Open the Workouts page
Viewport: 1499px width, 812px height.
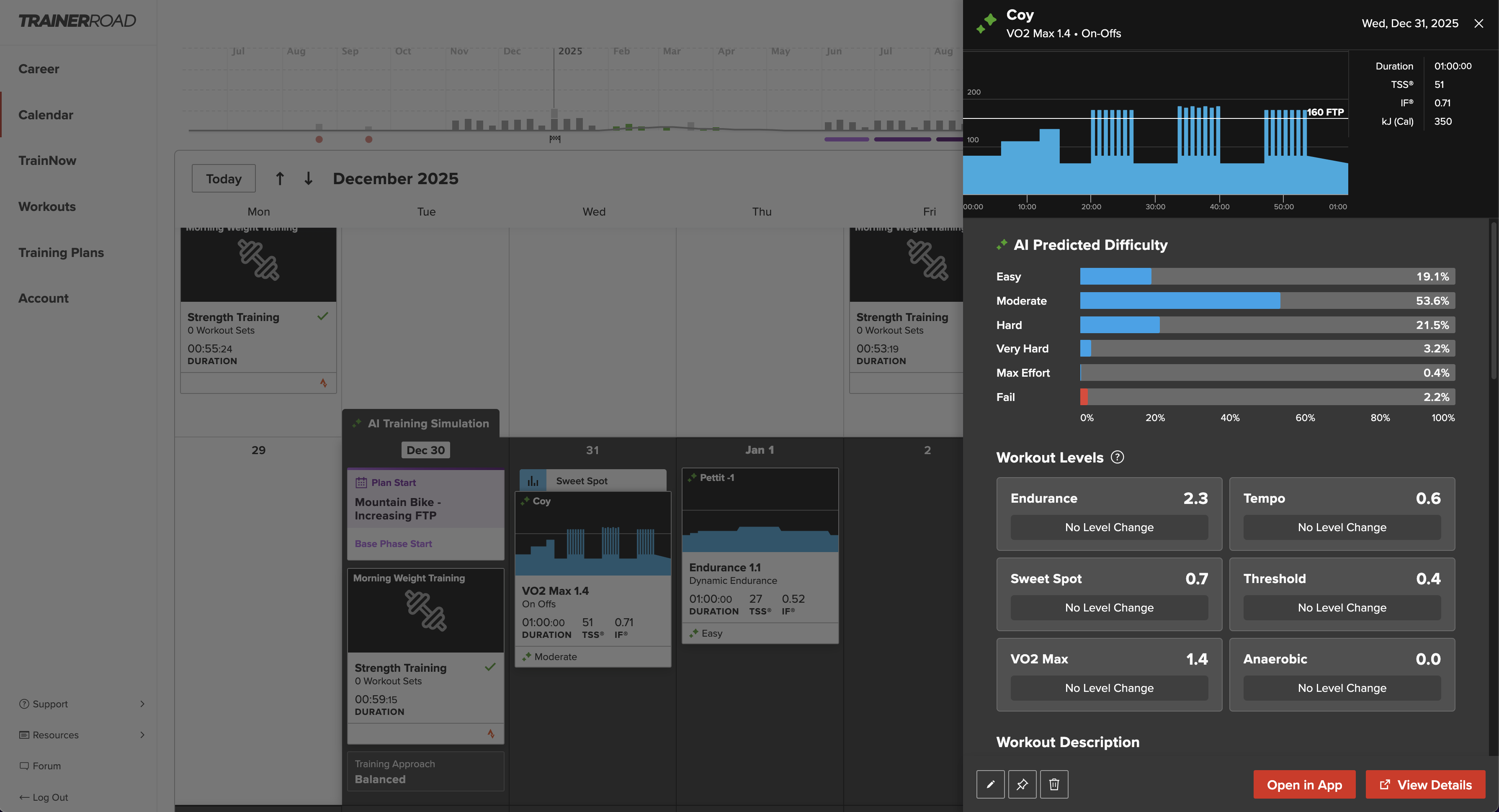46,206
